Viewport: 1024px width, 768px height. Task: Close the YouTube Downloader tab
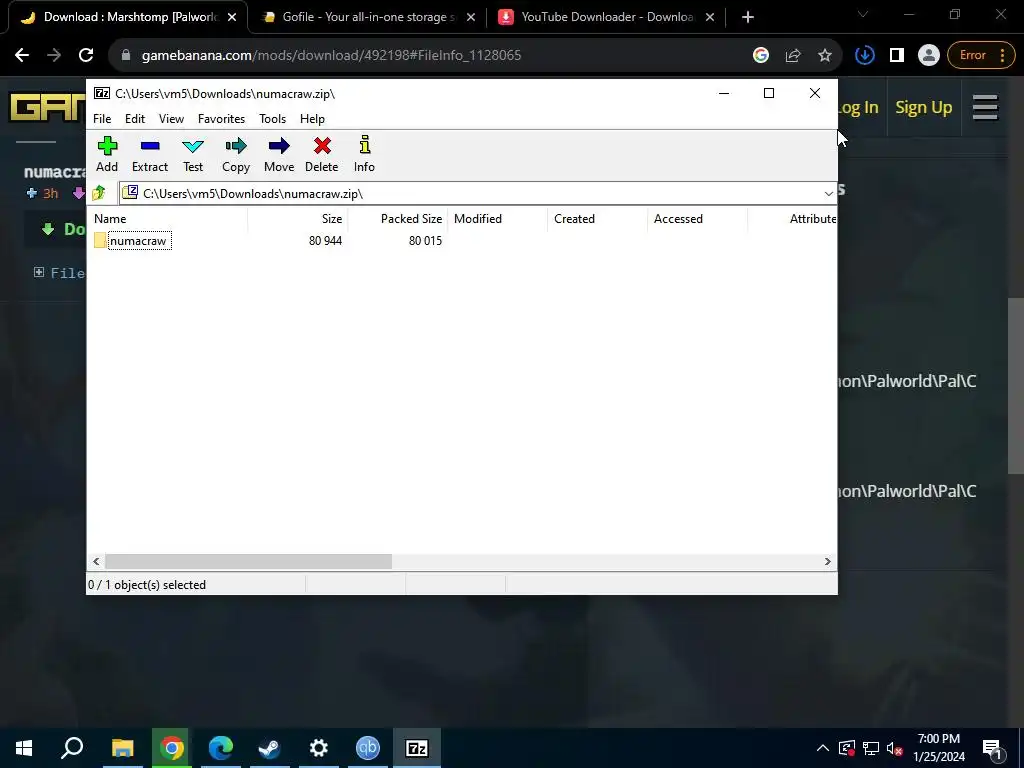pos(710,17)
